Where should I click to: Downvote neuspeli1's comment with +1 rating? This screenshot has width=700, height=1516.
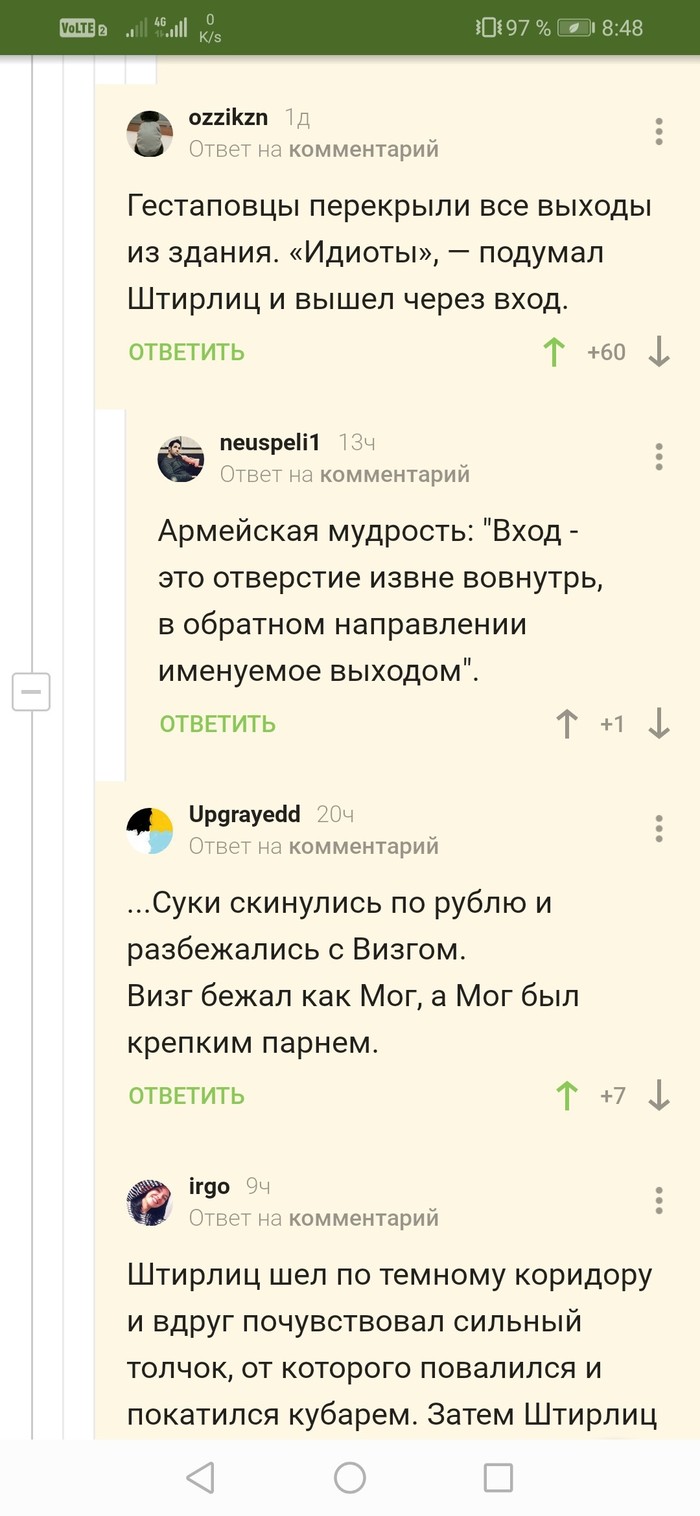tap(659, 724)
